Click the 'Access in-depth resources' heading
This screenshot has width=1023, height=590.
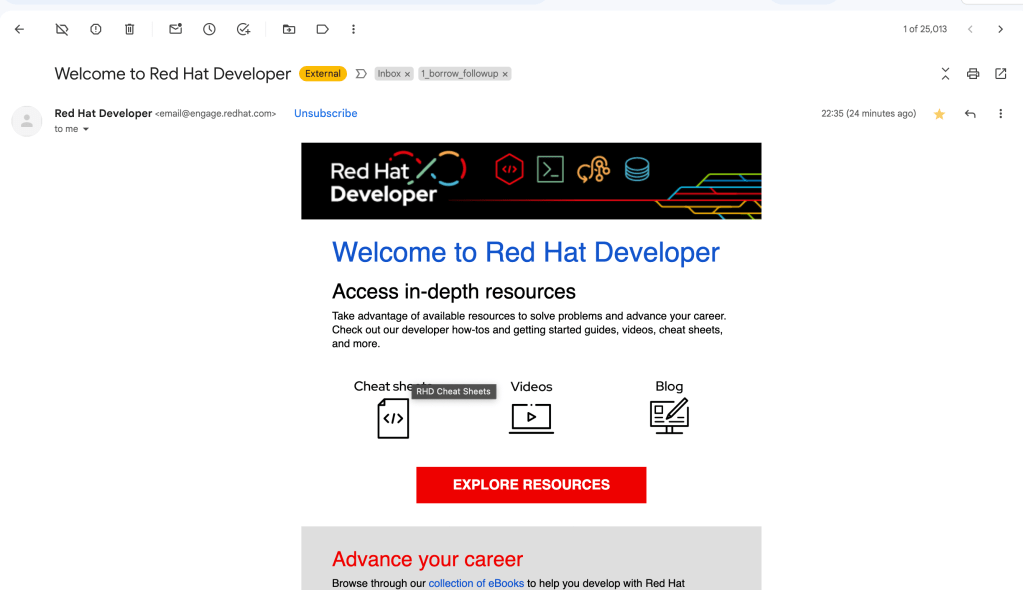pos(454,291)
